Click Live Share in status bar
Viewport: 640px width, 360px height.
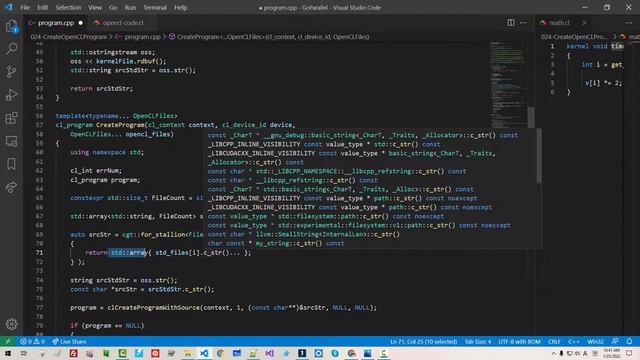[69, 341]
